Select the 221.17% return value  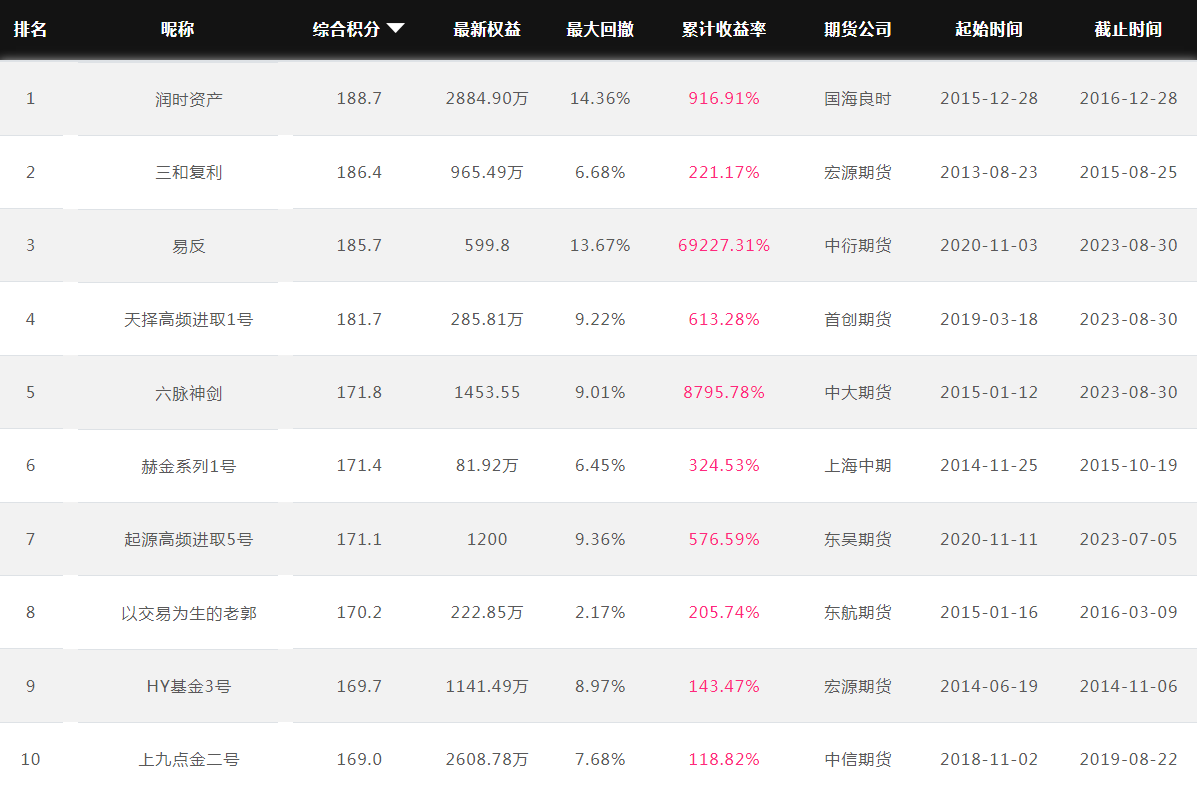coord(724,172)
